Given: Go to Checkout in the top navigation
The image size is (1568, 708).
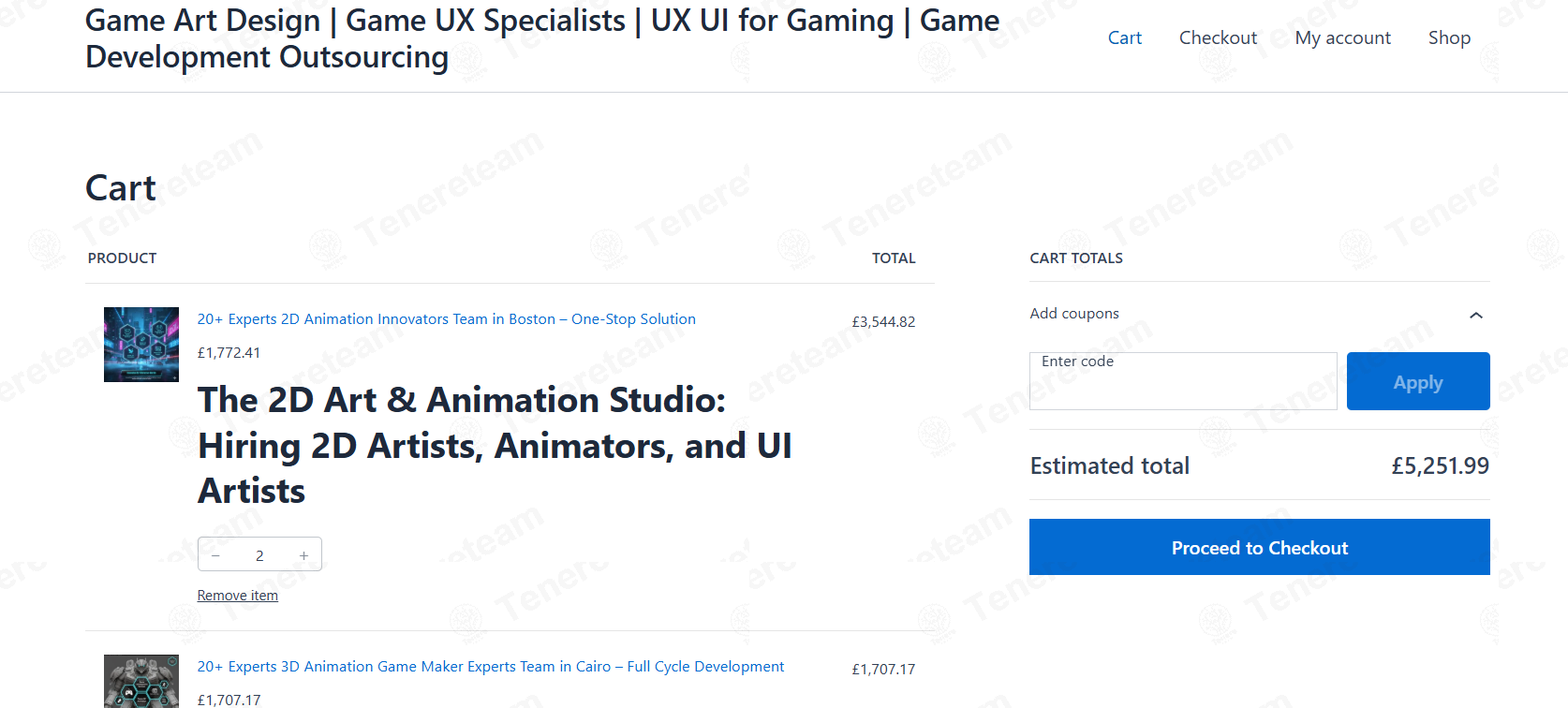Looking at the screenshot, I should pyautogui.click(x=1218, y=37).
